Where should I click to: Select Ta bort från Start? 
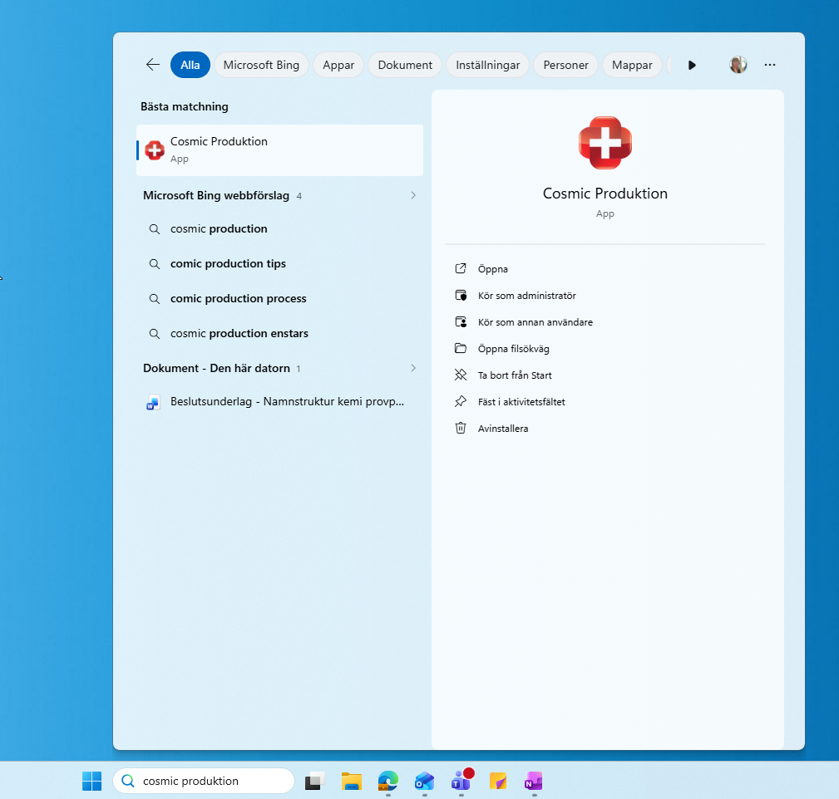coord(514,375)
